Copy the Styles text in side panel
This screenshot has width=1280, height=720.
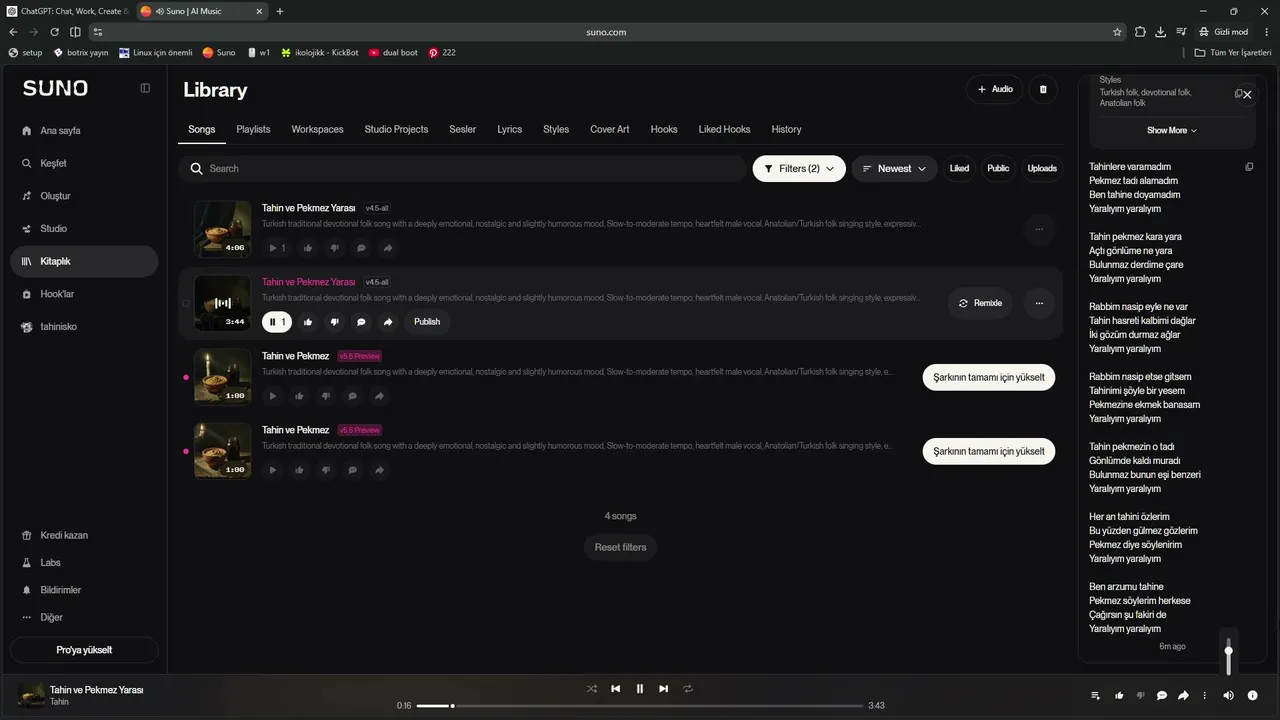[x=1238, y=94]
